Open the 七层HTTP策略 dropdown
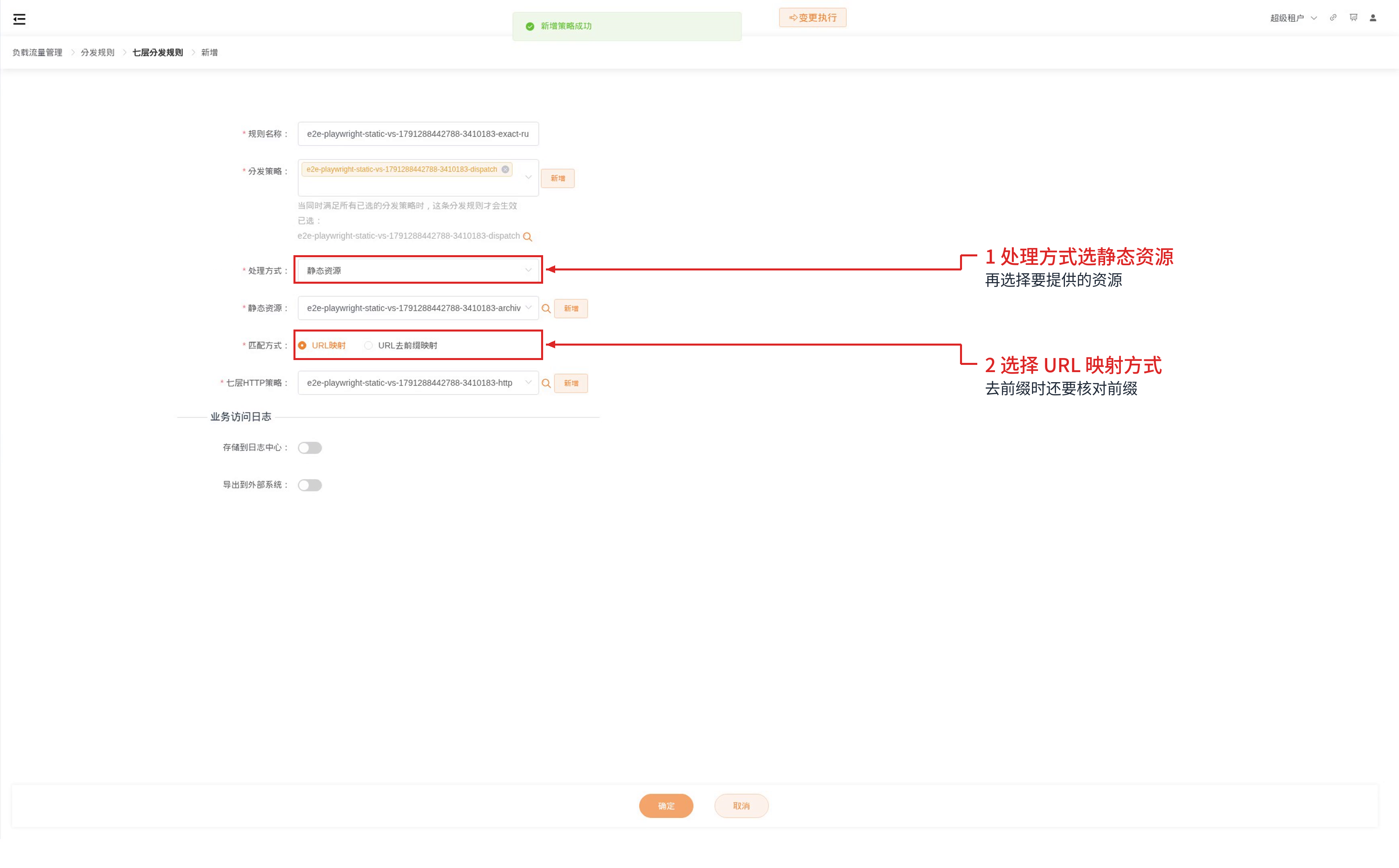 point(418,383)
